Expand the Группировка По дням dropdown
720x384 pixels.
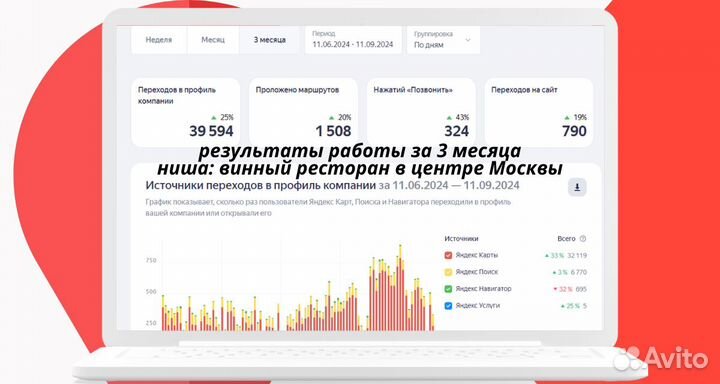(443, 40)
